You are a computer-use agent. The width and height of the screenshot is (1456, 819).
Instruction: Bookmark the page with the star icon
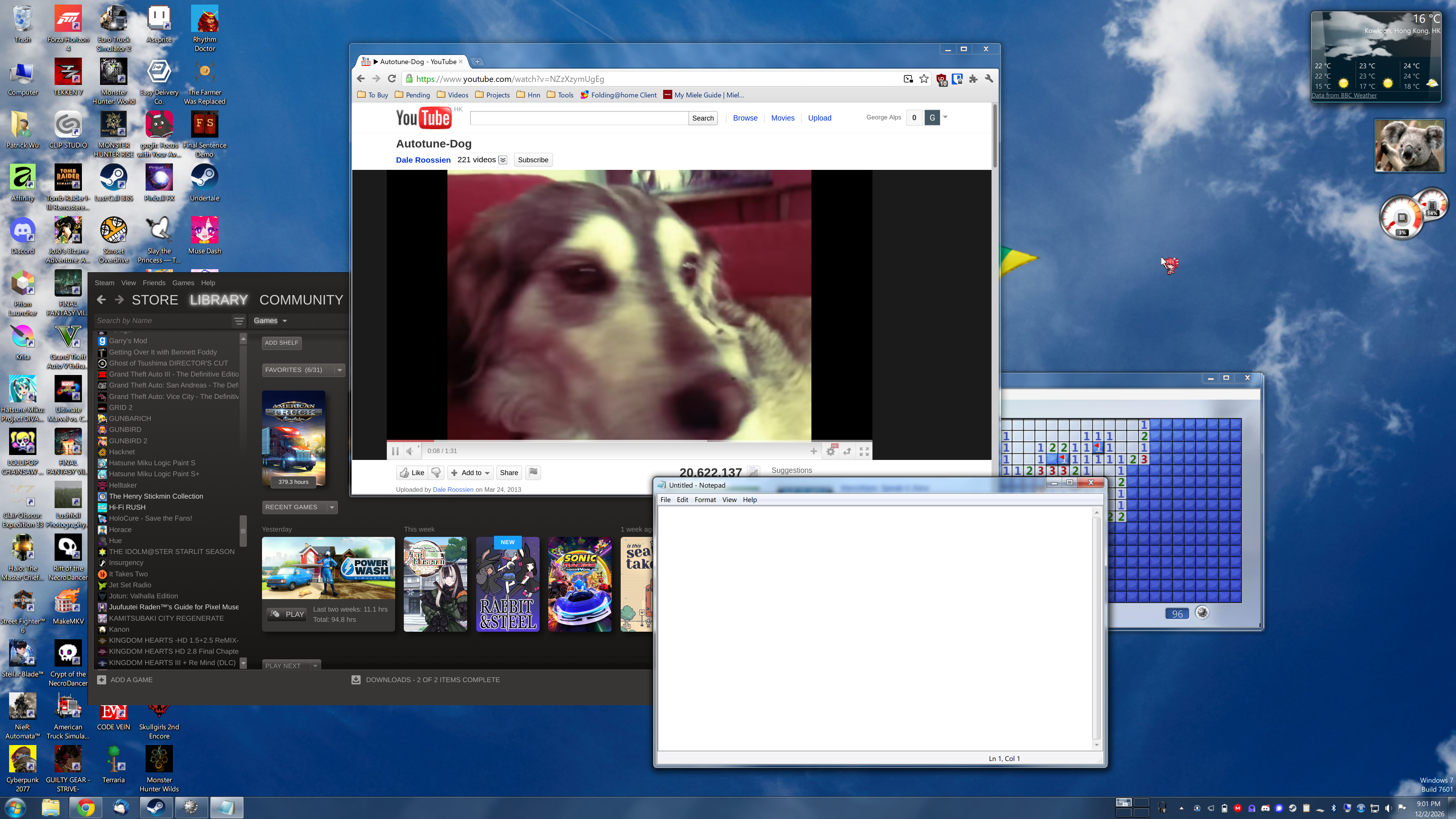point(924,79)
